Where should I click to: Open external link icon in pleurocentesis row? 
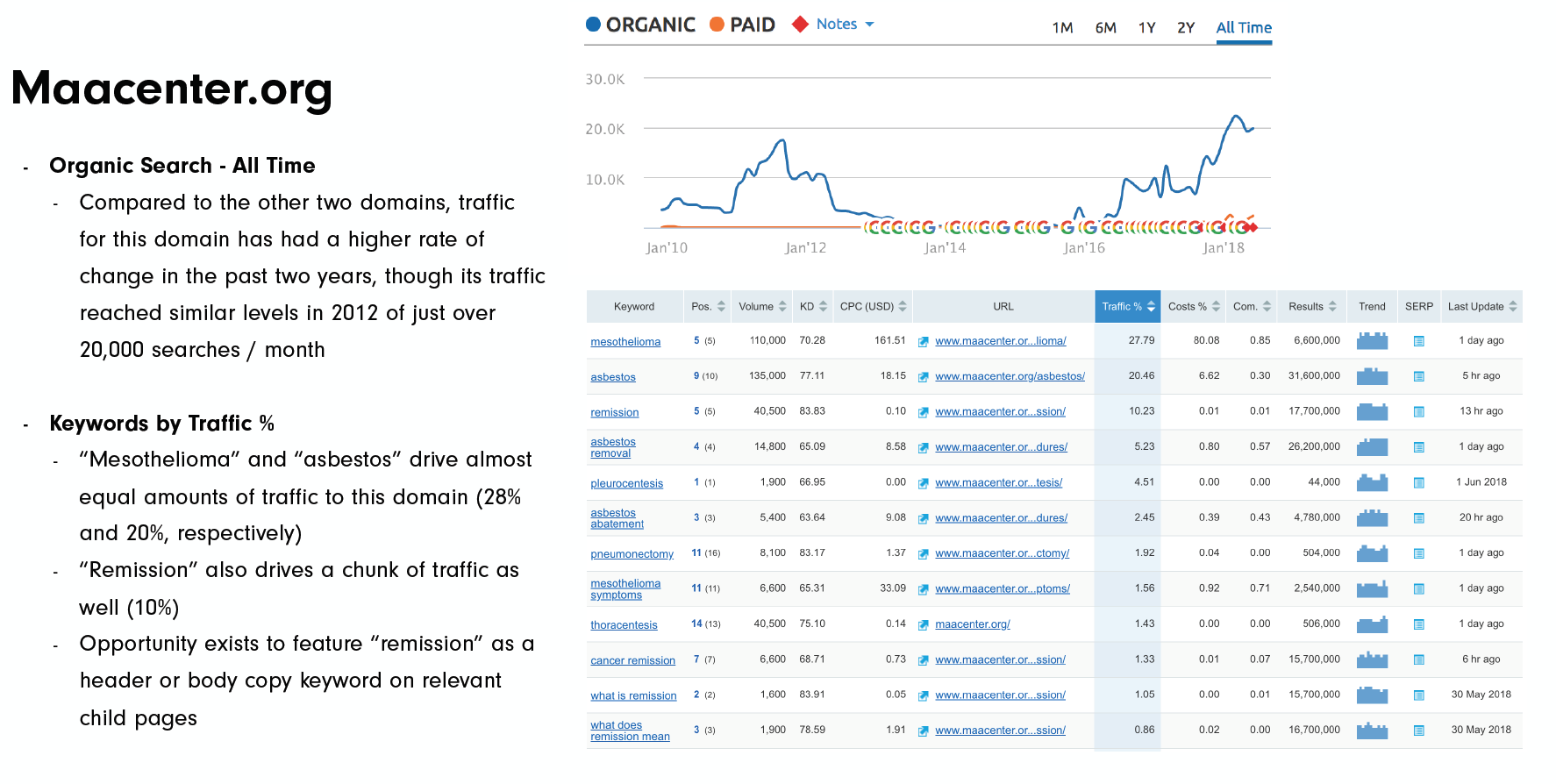click(x=924, y=483)
